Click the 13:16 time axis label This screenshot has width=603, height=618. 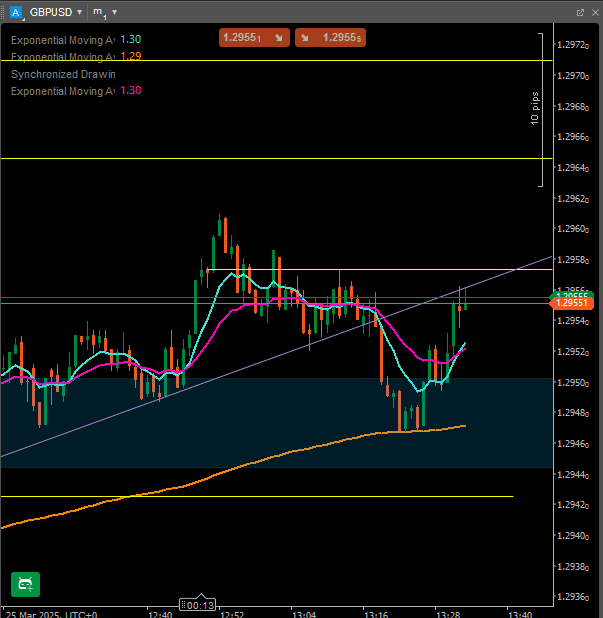pos(376,614)
